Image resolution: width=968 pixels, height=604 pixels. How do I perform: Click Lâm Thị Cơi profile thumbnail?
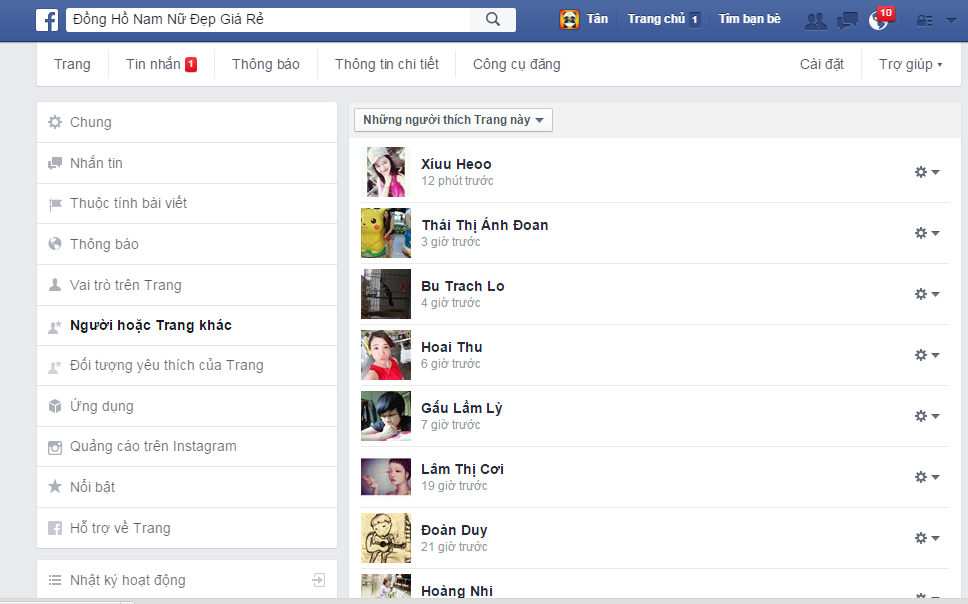(x=386, y=477)
